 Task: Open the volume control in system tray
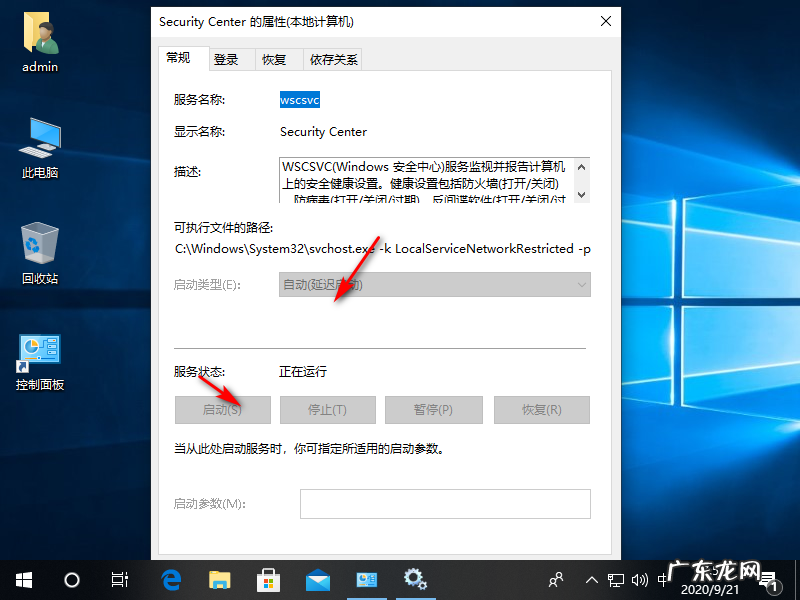point(641,580)
